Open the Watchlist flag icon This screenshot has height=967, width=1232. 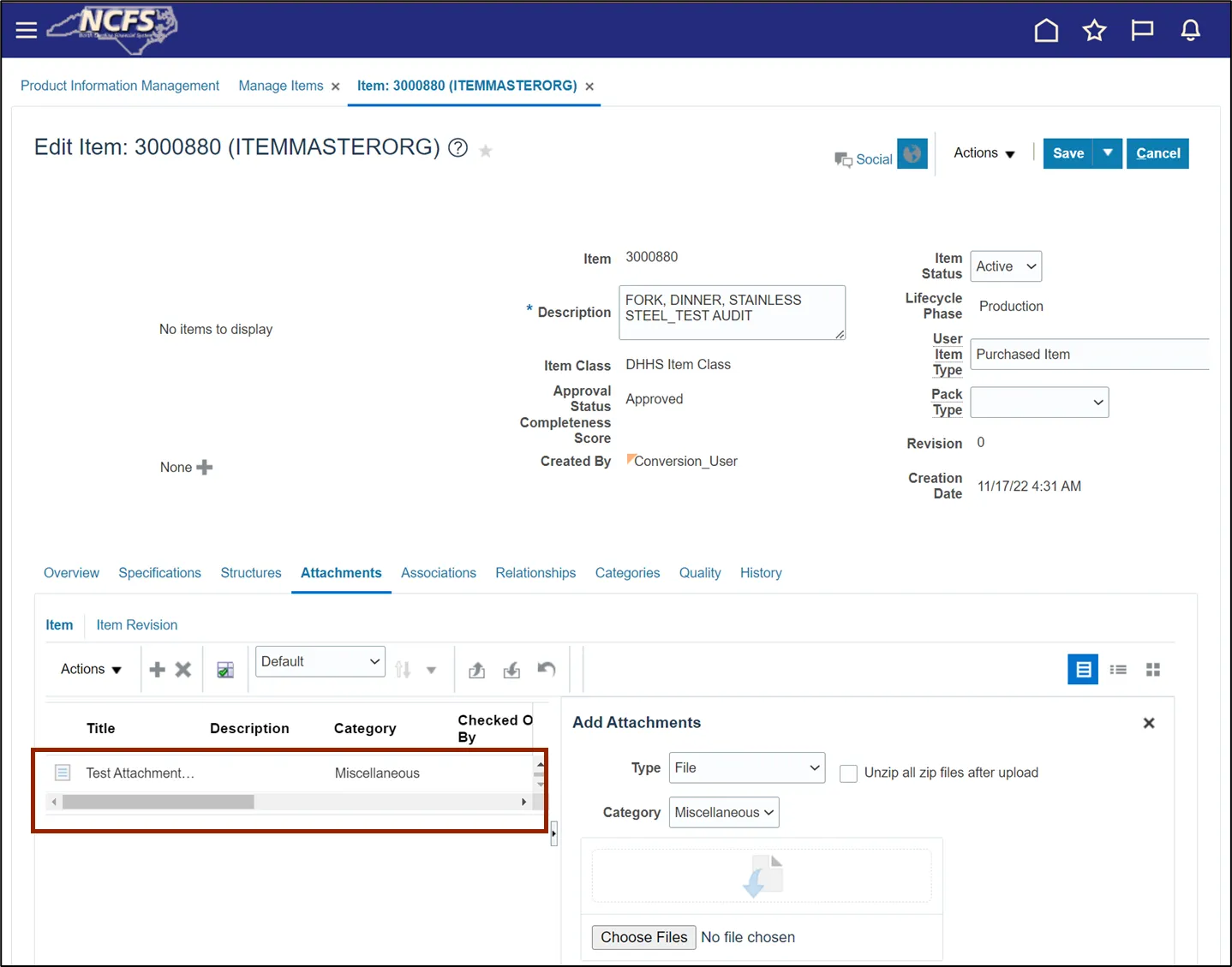tap(1142, 31)
